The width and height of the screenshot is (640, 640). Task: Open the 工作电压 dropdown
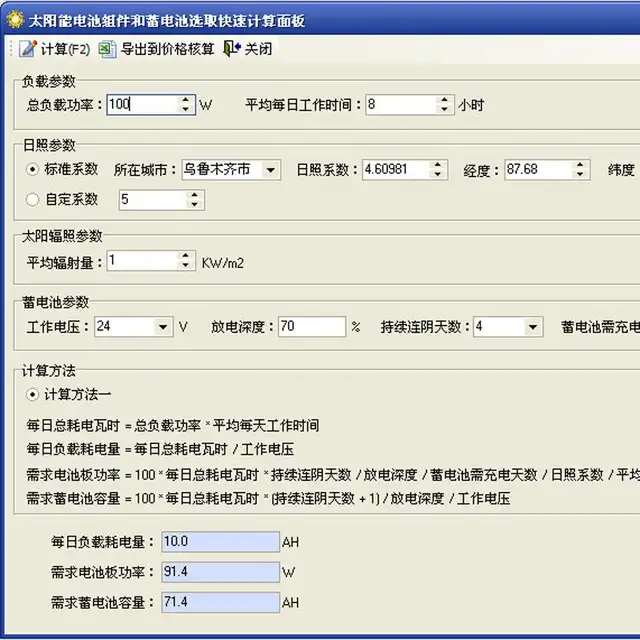(x=163, y=327)
